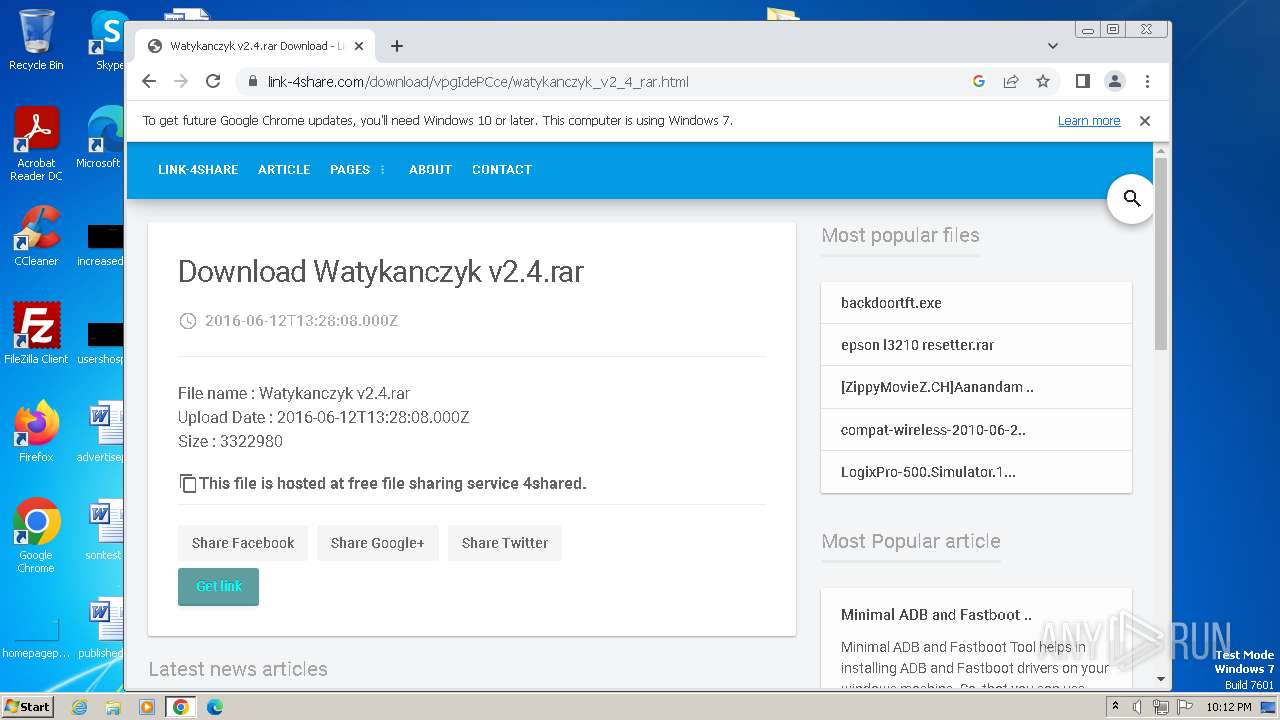Share this page using the share icon
Screen dimensions: 1280x720
pos(1011,82)
